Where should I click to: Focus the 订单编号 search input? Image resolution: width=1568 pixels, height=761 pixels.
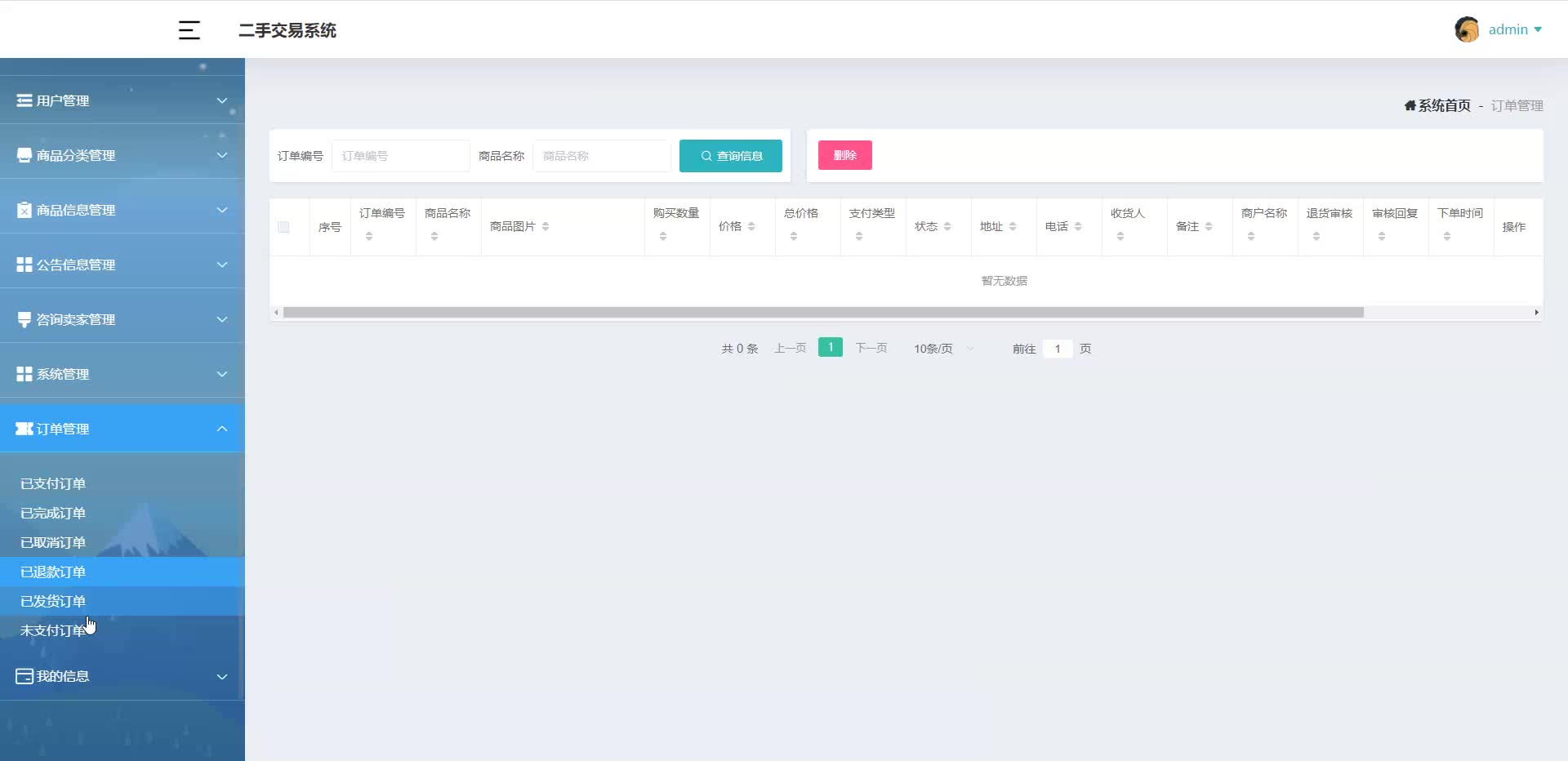(x=401, y=156)
